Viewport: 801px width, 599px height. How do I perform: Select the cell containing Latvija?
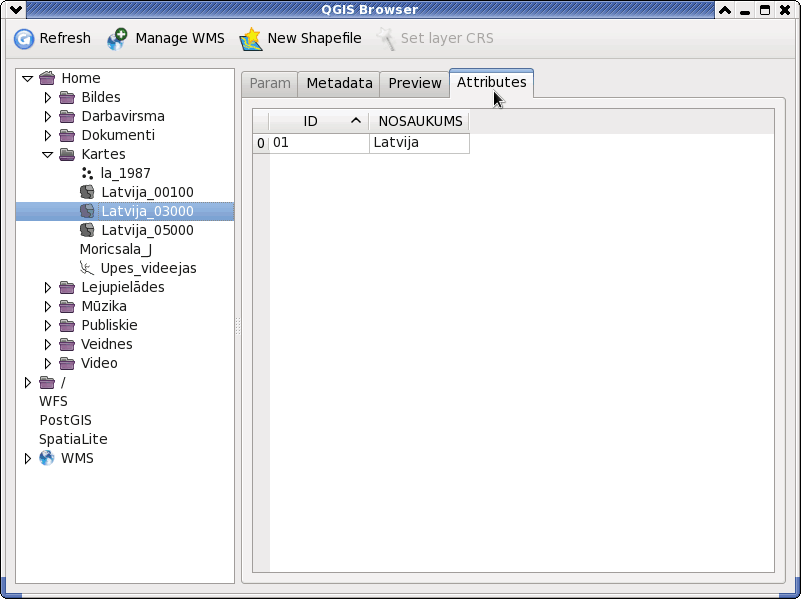(x=419, y=143)
